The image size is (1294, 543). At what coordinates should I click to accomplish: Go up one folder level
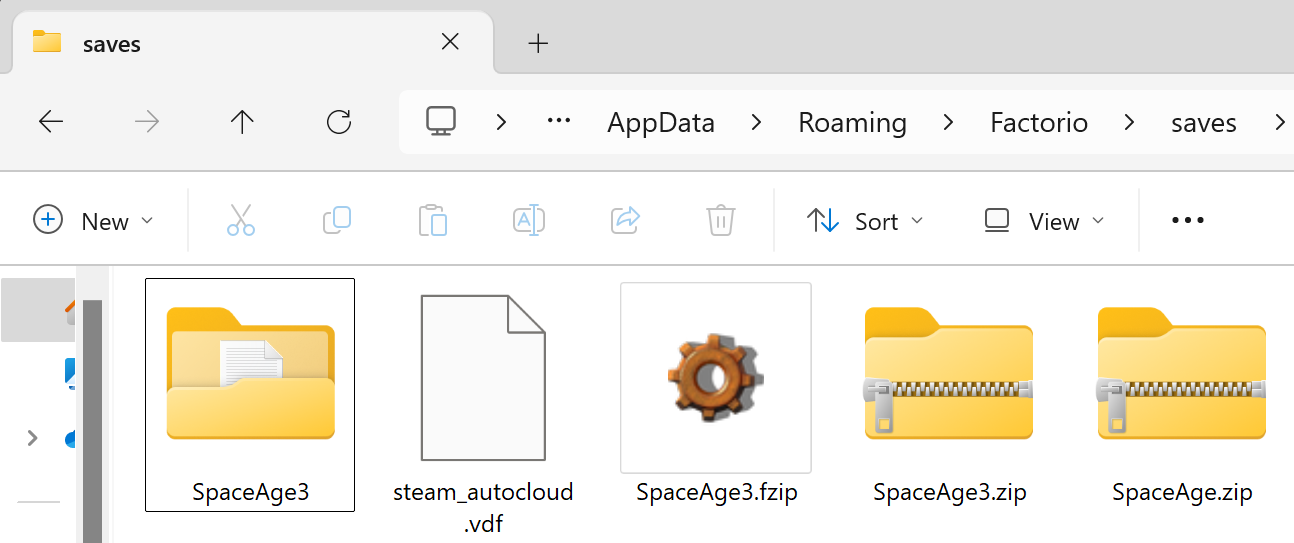[x=242, y=122]
